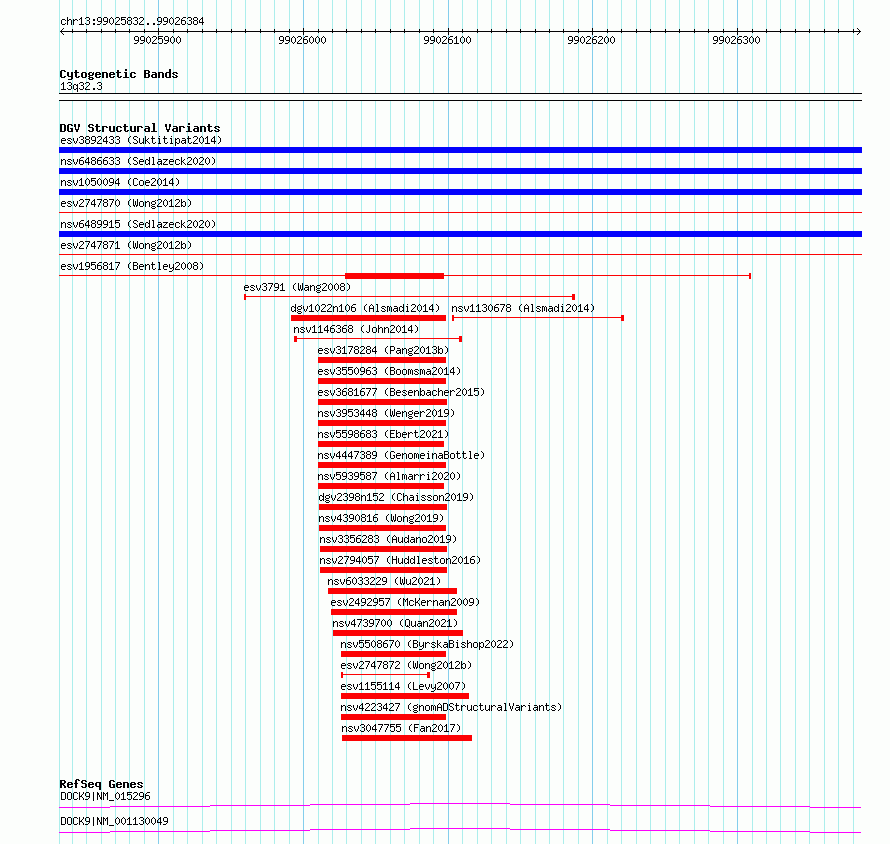Select the 13q32.3 band label
The image size is (890, 844).
(x=81, y=86)
